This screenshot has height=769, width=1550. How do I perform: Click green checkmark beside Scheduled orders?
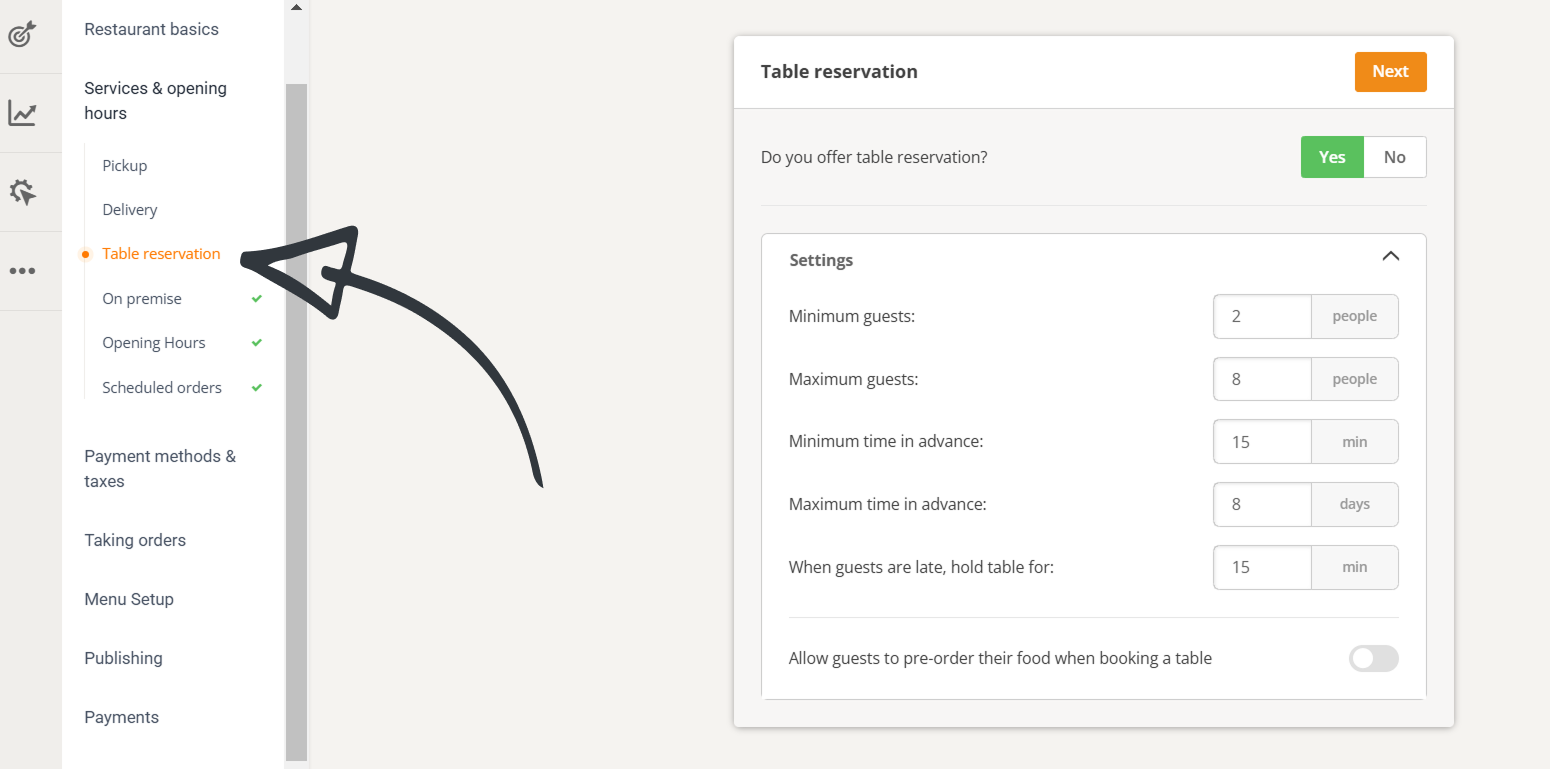(x=257, y=388)
